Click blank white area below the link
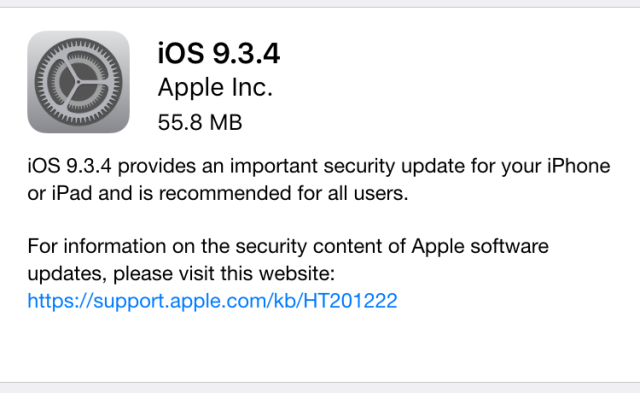This screenshot has height=393, width=640. point(320,347)
